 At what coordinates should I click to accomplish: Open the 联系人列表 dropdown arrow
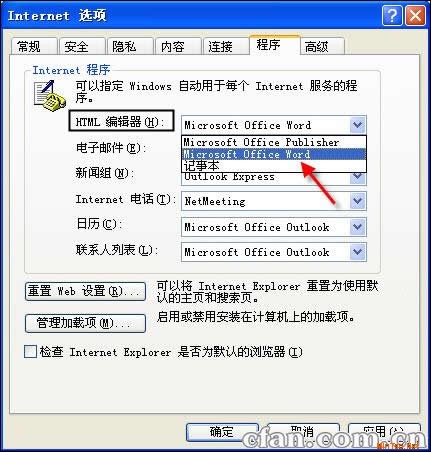358,252
